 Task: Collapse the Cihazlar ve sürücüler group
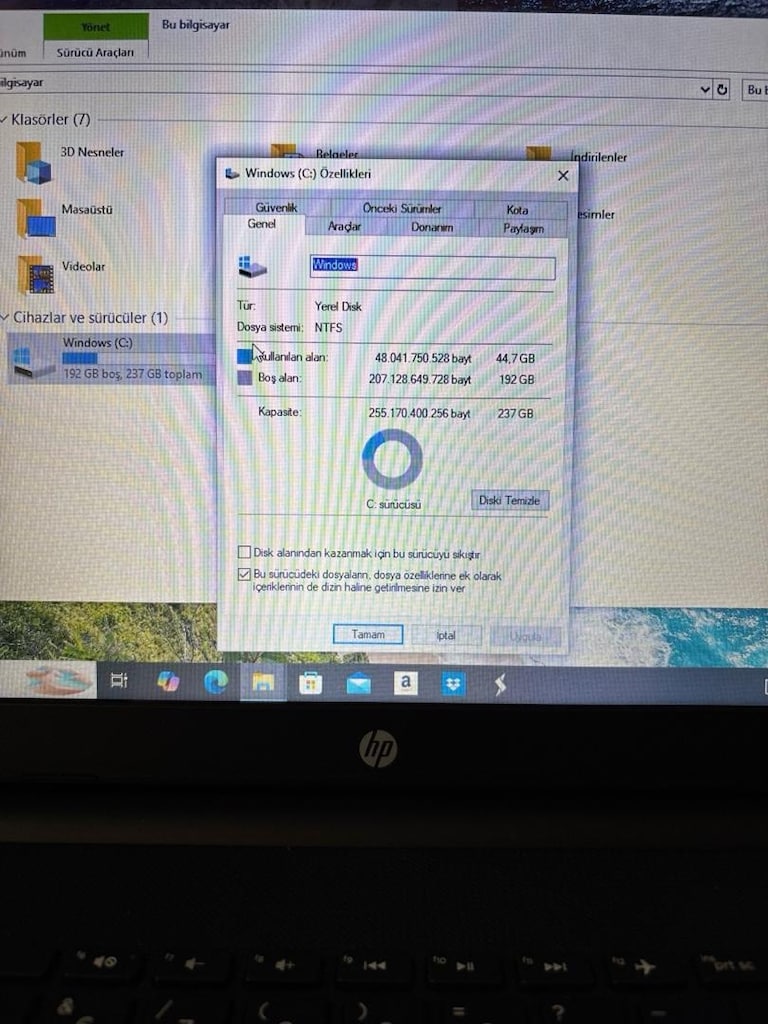pos(5,317)
